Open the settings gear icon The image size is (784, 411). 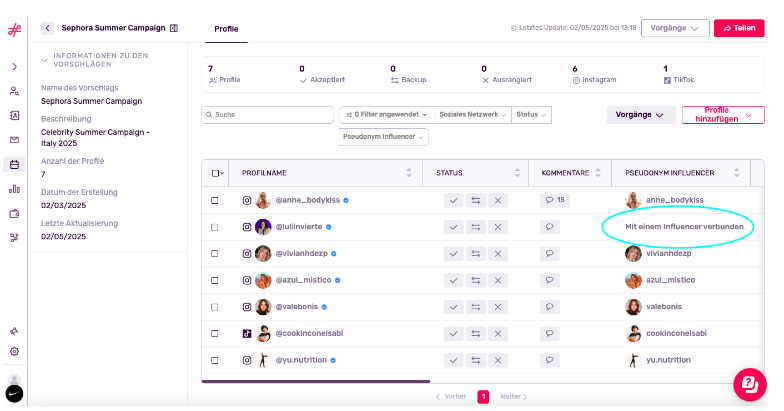coord(14,352)
